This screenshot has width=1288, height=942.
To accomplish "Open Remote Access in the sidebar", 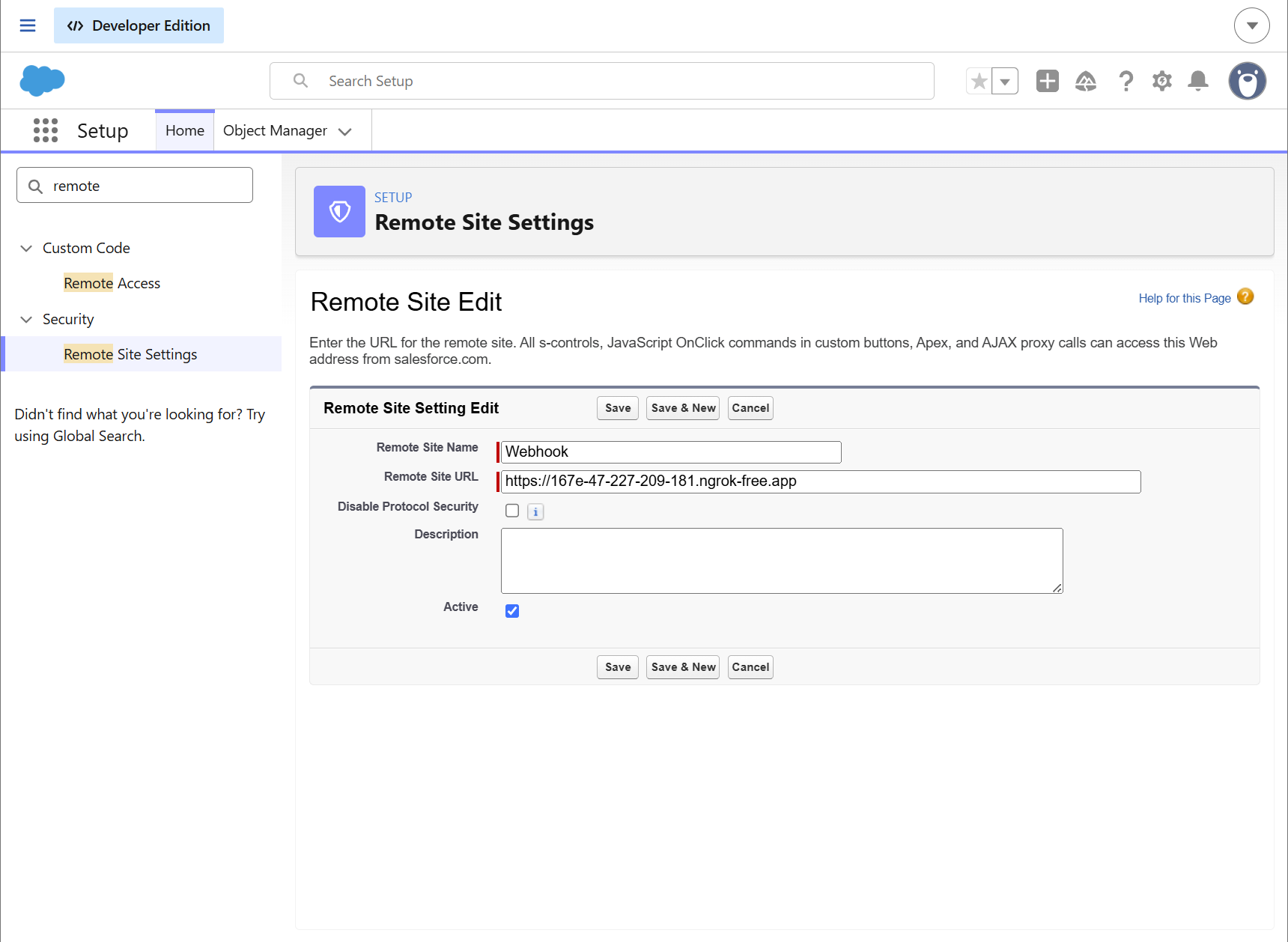I will click(x=112, y=283).
